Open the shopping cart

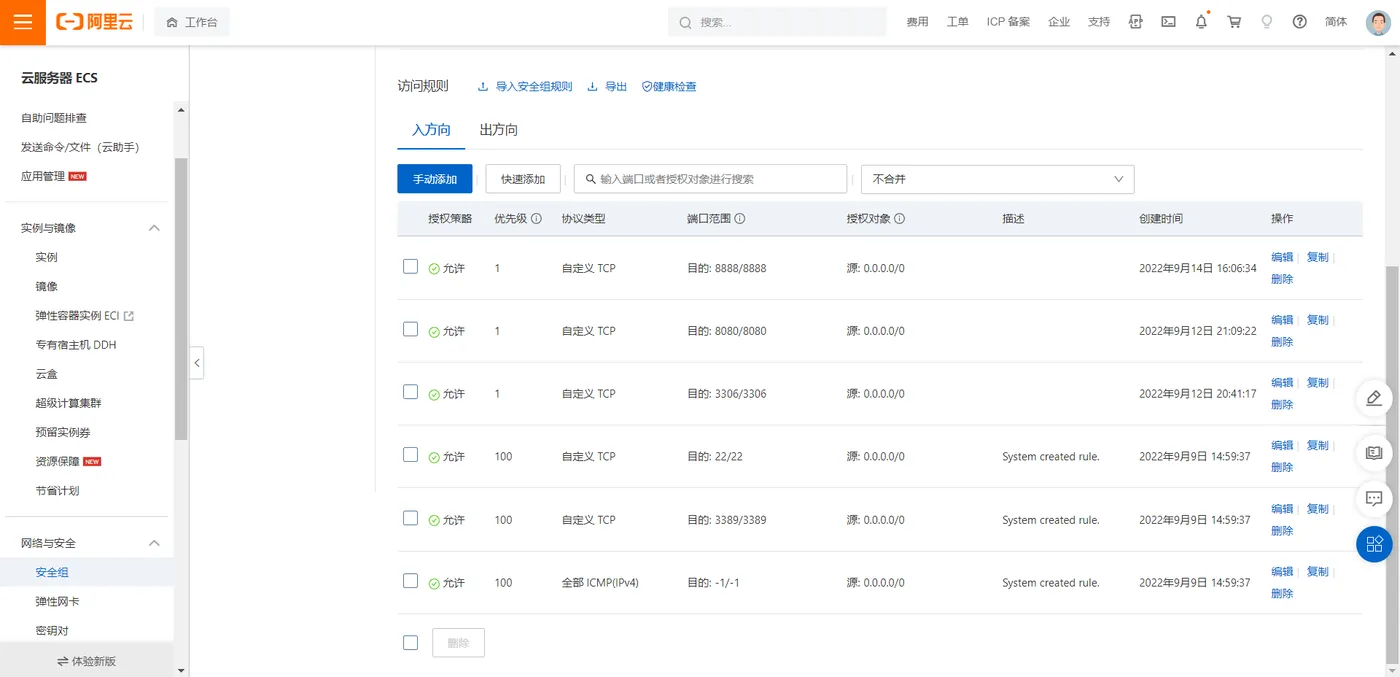pyautogui.click(x=1234, y=22)
